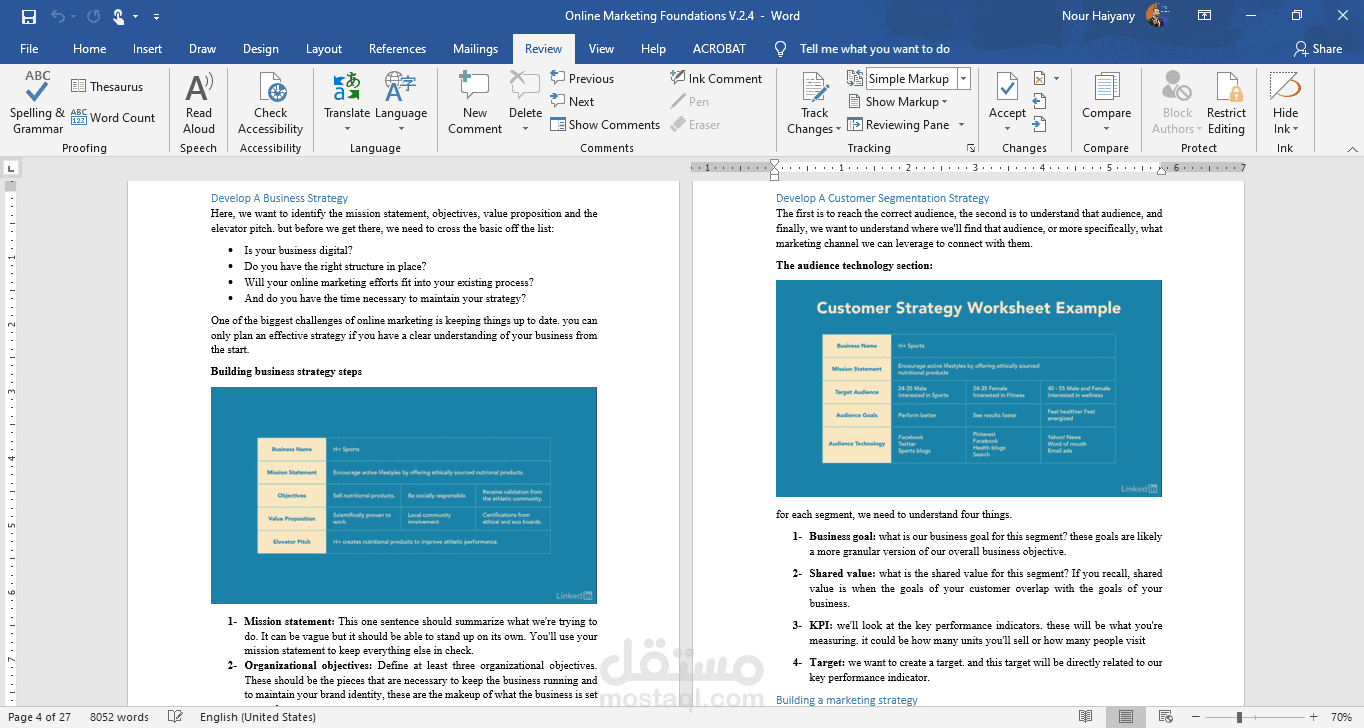Screen dimensions: 1364x728
Task: Expand the Show Markup menu
Action: pyautogui.click(x=897, y=102)
